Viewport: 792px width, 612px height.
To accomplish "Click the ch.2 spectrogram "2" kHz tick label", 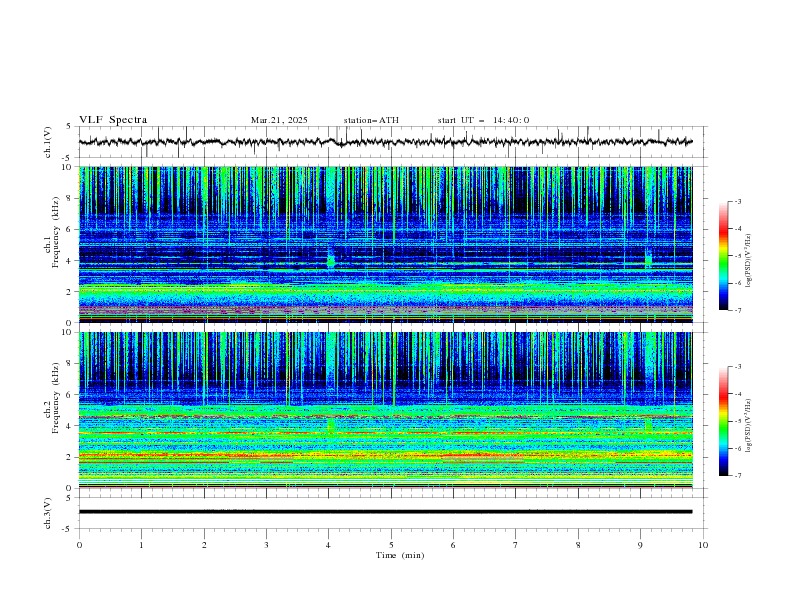I will pyautogui.click(x=70, y=457).
